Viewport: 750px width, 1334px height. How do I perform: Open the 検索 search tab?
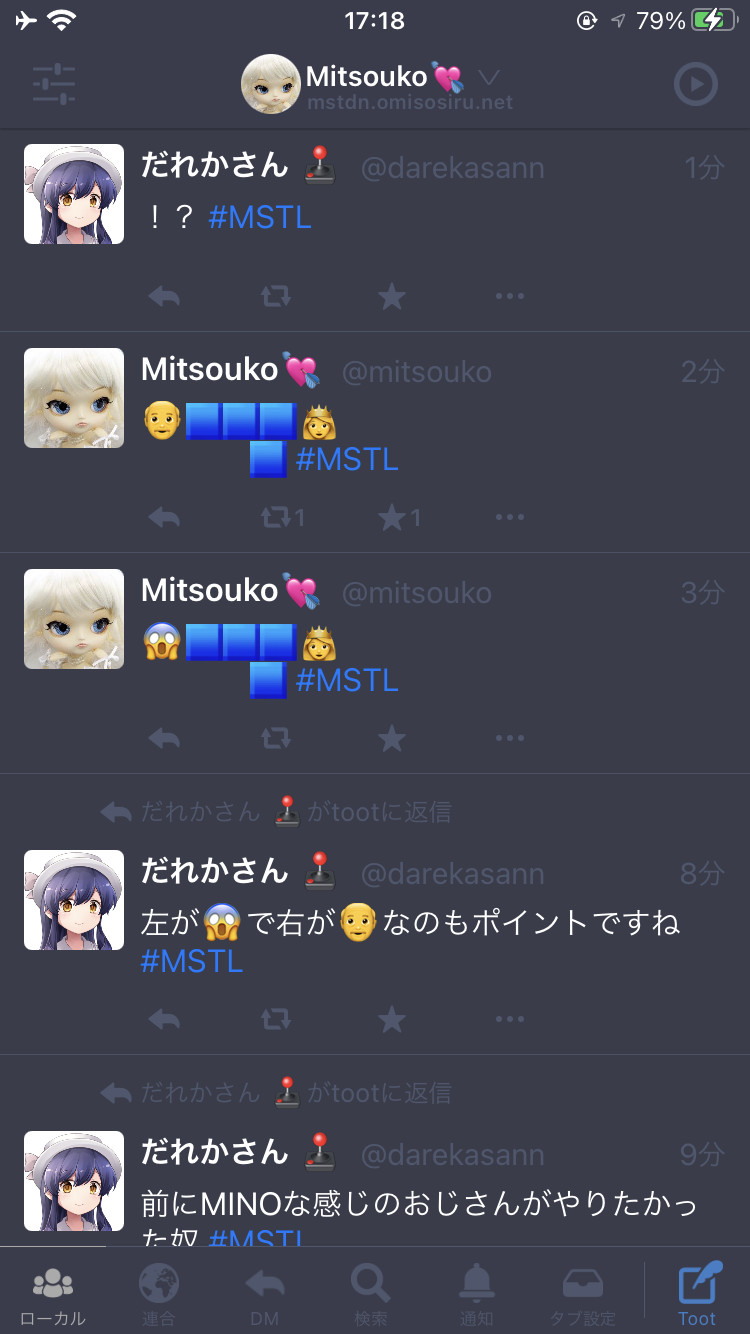click(x=371, y=1295)
